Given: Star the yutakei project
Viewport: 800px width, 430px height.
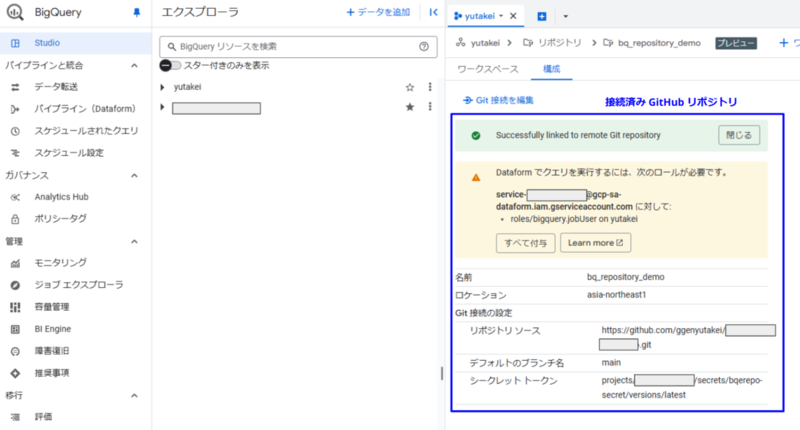Looking at the screenshot, I should 410,87.
